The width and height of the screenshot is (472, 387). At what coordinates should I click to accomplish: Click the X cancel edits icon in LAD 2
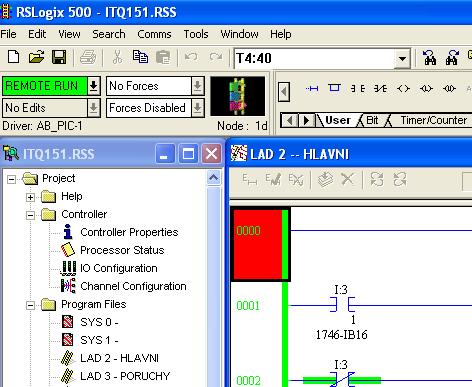pyautogui.click(x=348, y=179)
